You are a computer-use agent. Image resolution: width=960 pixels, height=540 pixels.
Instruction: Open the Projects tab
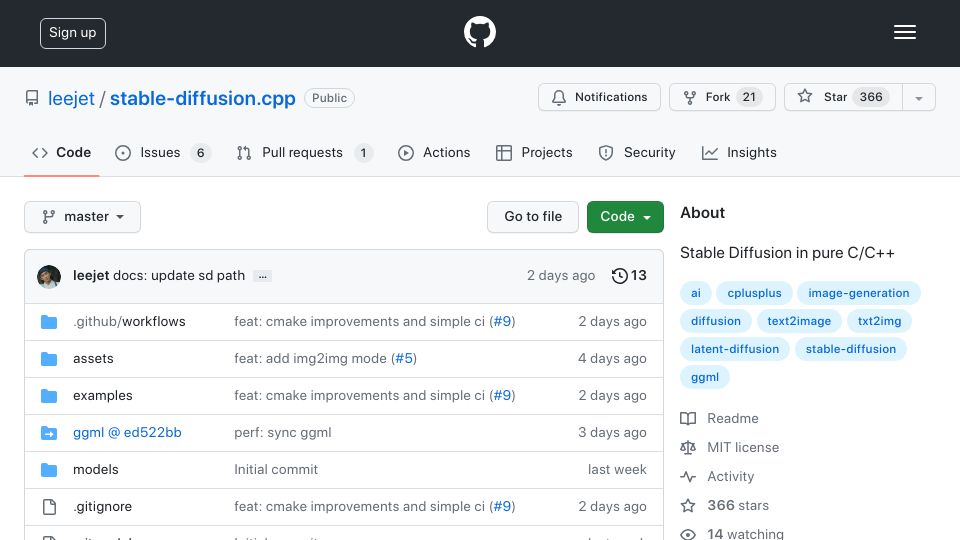[534, 152]
